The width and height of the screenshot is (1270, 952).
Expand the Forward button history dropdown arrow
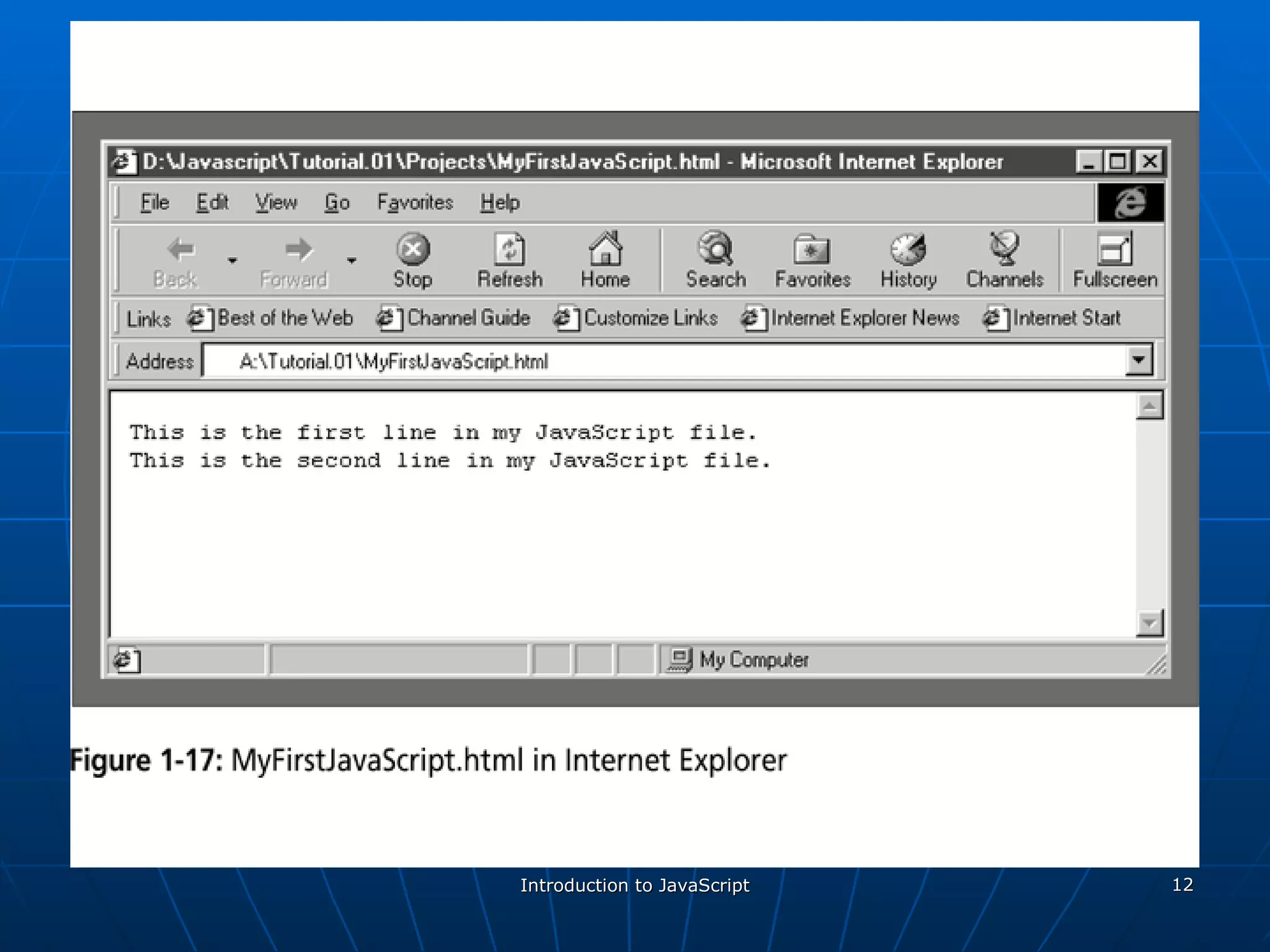click(352, 260)
